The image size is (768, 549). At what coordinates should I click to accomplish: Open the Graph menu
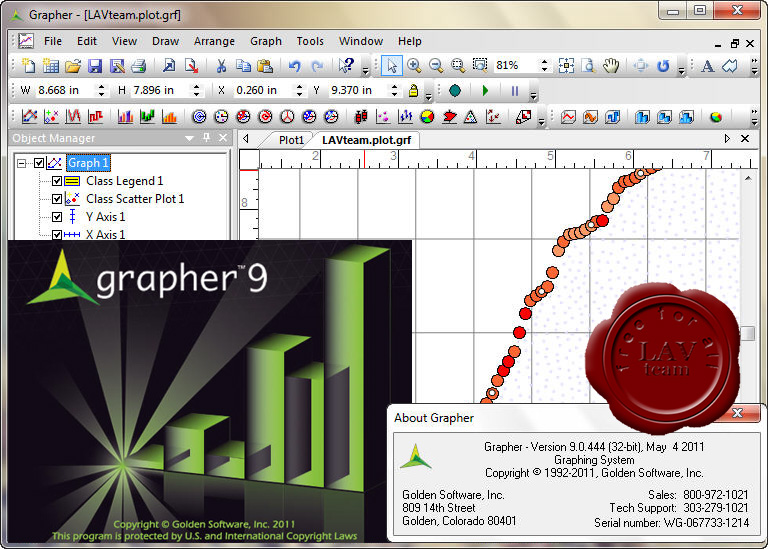pyautogui.click(x=266, y=41)
